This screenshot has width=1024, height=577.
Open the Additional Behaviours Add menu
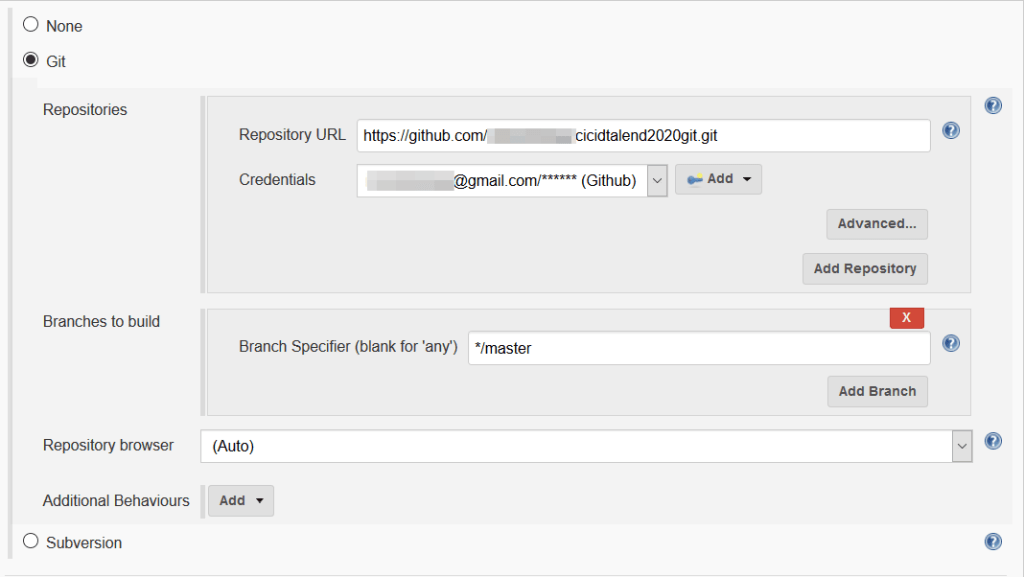click(x=240, y=500)
